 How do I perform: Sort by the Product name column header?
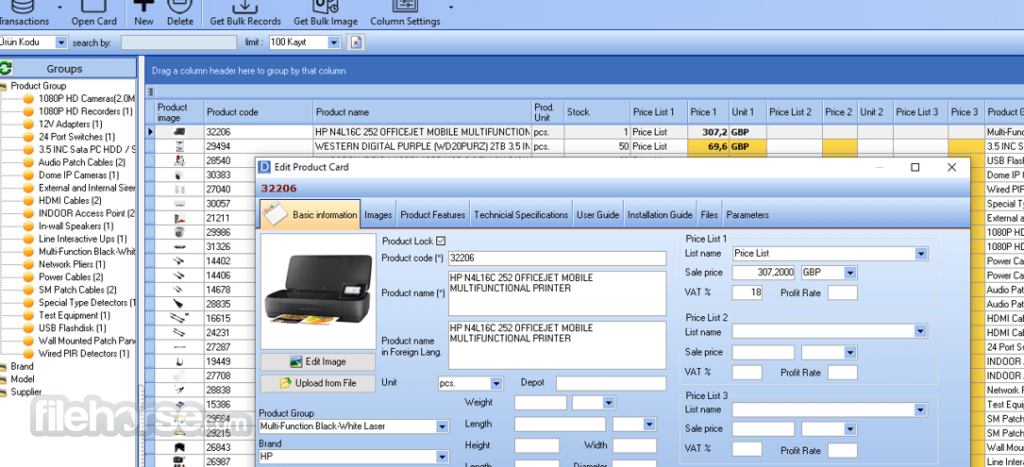[x=423, y=112]
